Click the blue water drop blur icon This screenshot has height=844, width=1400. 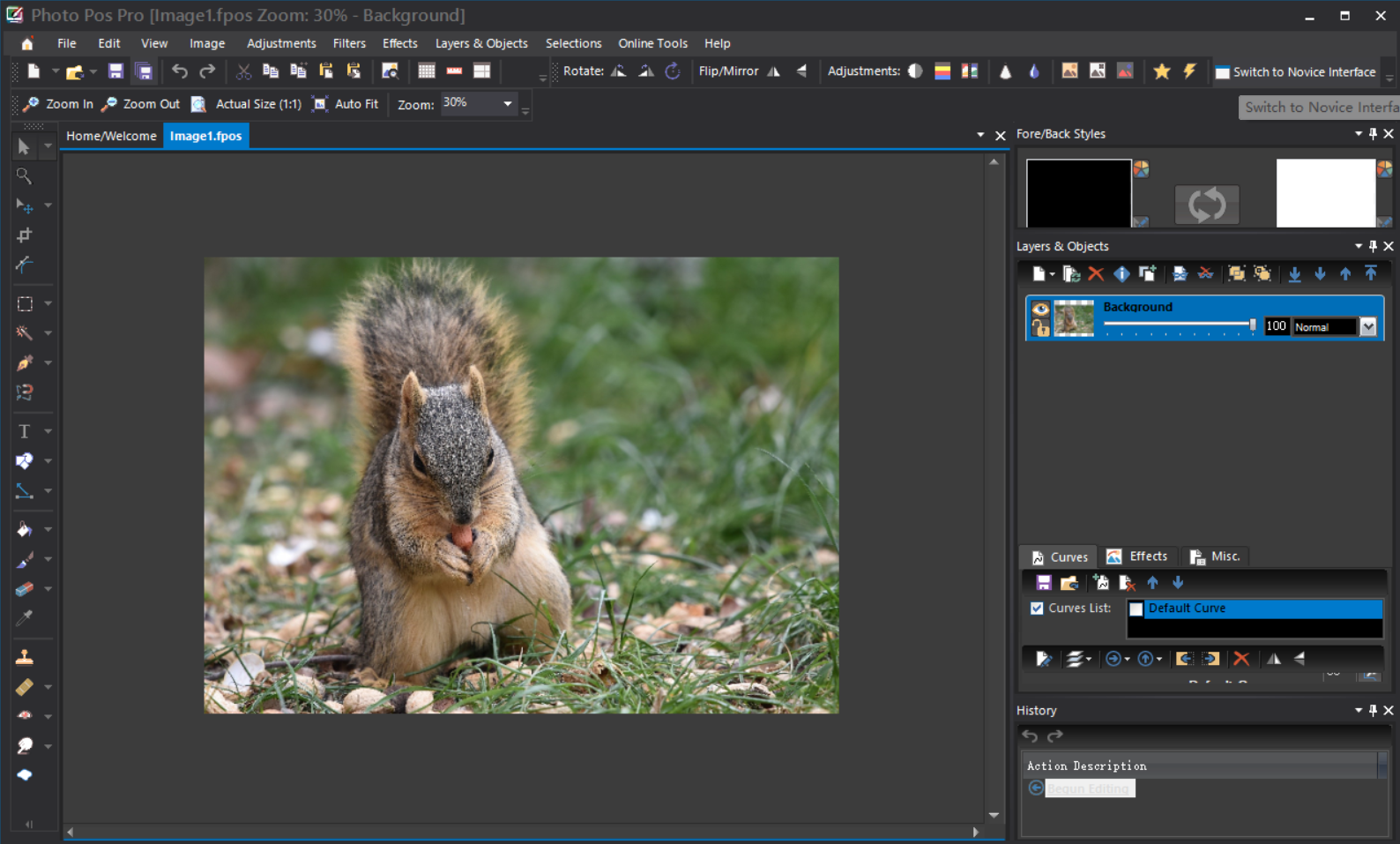(x=1034, y=71)
